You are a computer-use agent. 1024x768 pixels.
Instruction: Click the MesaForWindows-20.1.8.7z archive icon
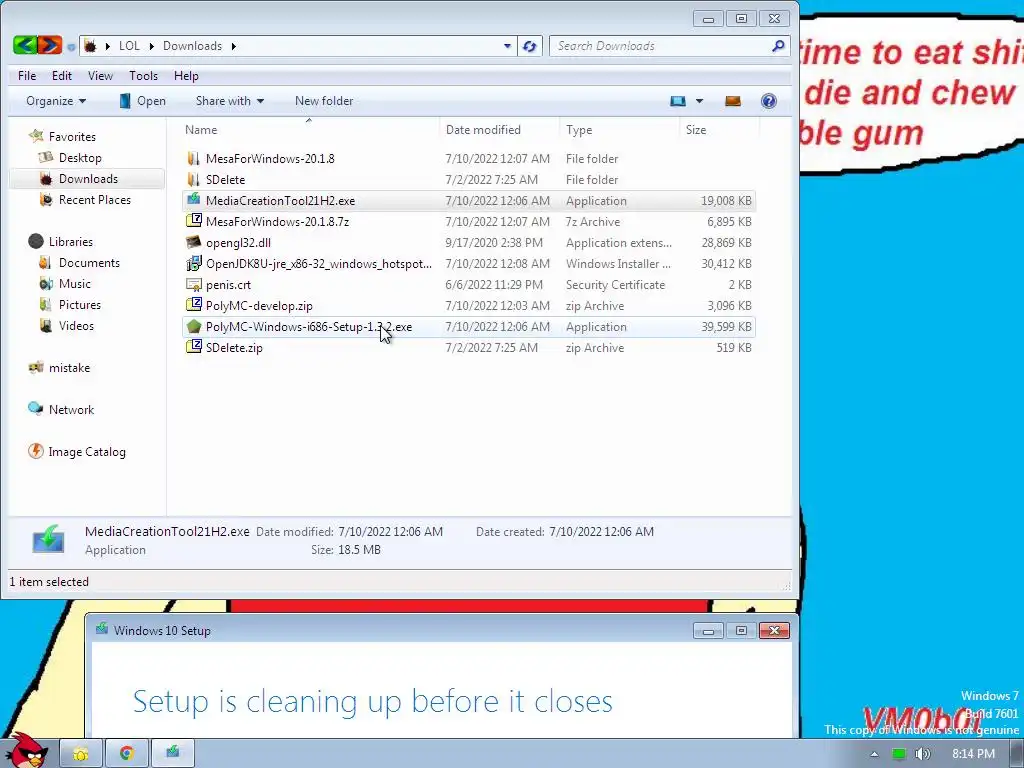tap(193, 221)
